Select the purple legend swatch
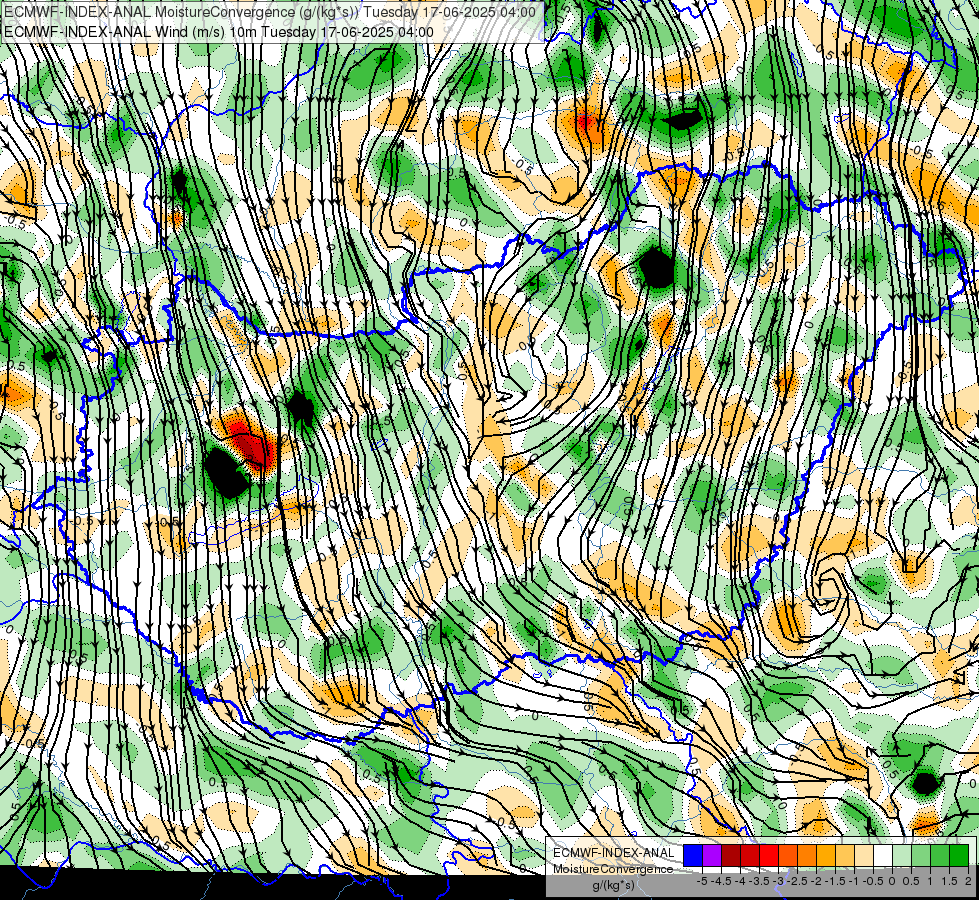979x900 pixels. tap(712, 855)
